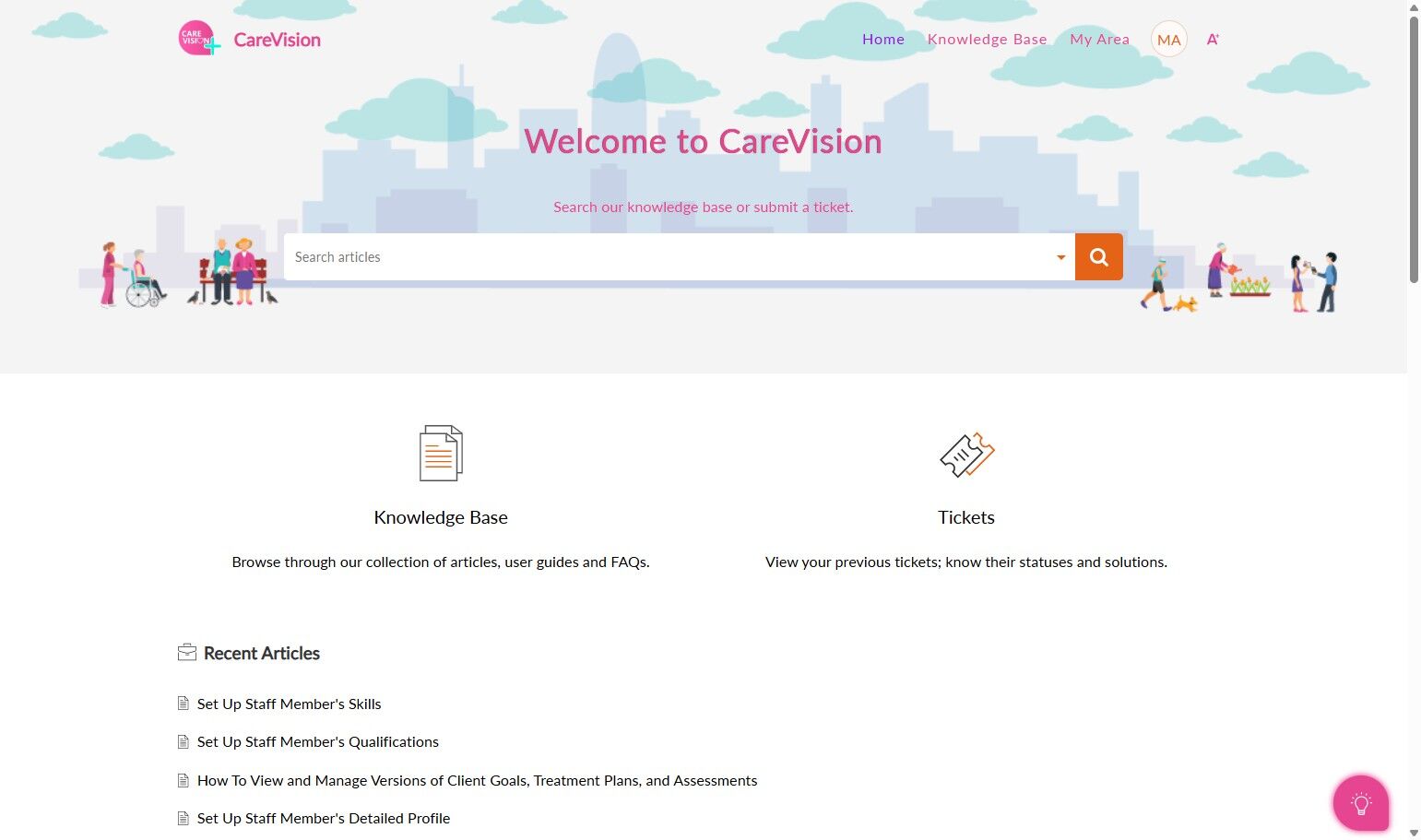This screenshot has width=1421, height=840.
Task: Click the orange search magnifier button
Action: click(x=1098, y=256)
